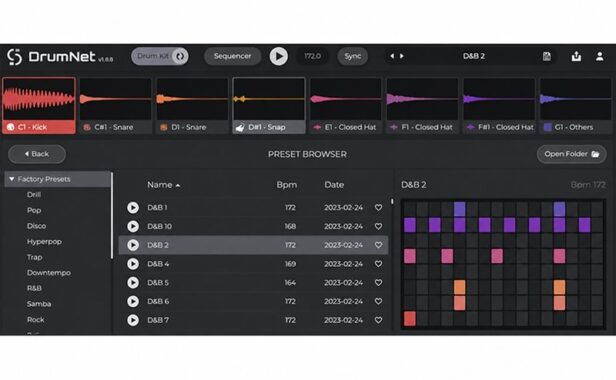
Task: Start playback with the main play button
Action: (x=279, y=56)
